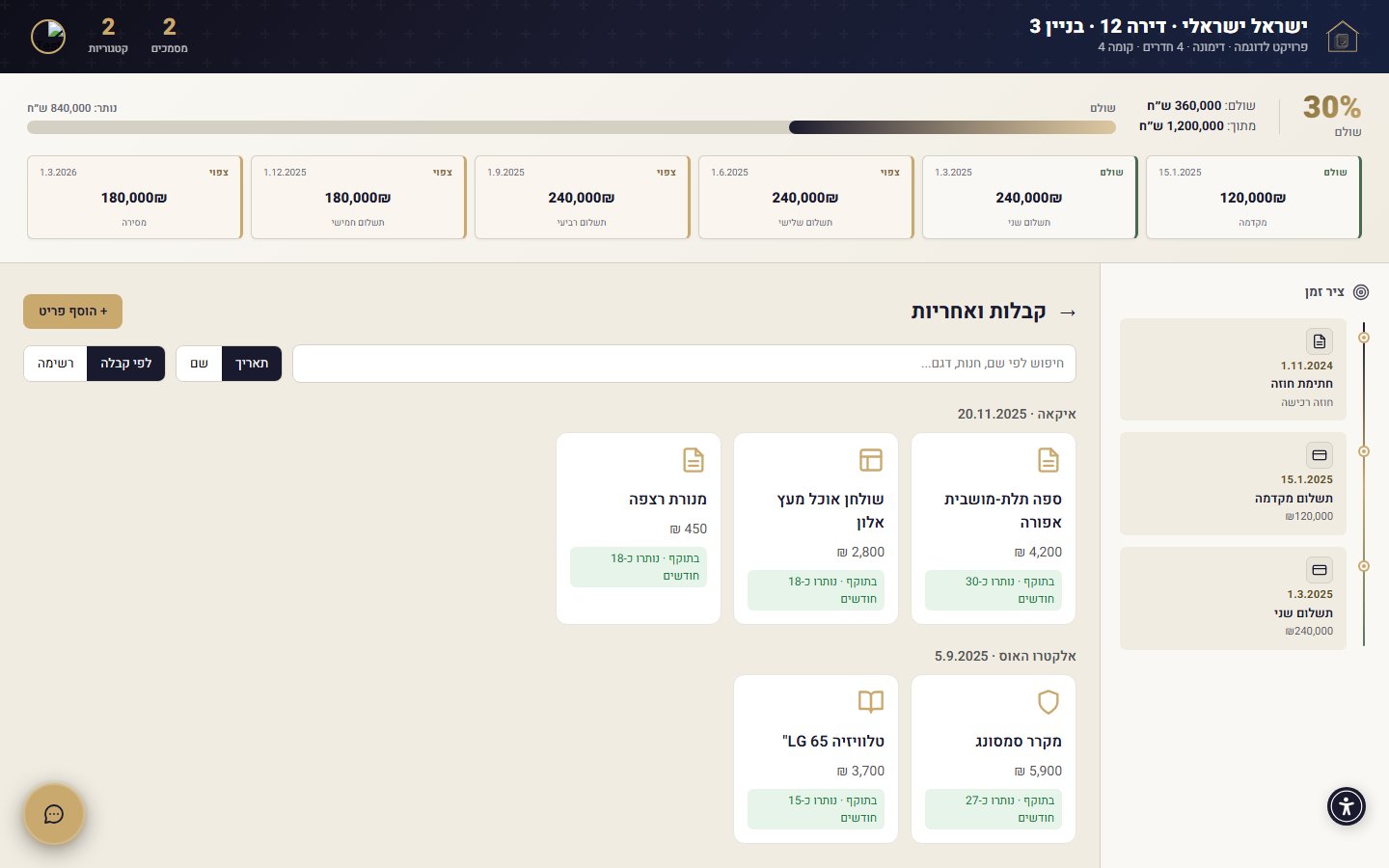Screen dimensions: 1389x868
Task: Click the נותר 840,000 ש"ח remaining label
Action: [x=72, y=108]
